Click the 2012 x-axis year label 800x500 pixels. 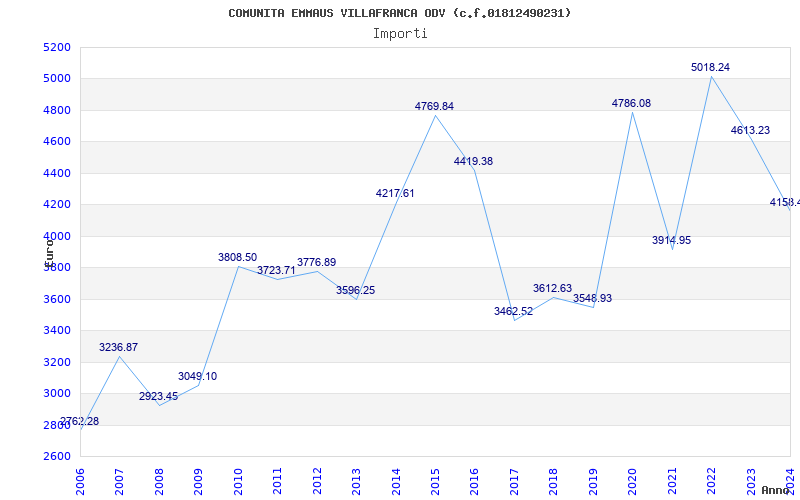317,482
